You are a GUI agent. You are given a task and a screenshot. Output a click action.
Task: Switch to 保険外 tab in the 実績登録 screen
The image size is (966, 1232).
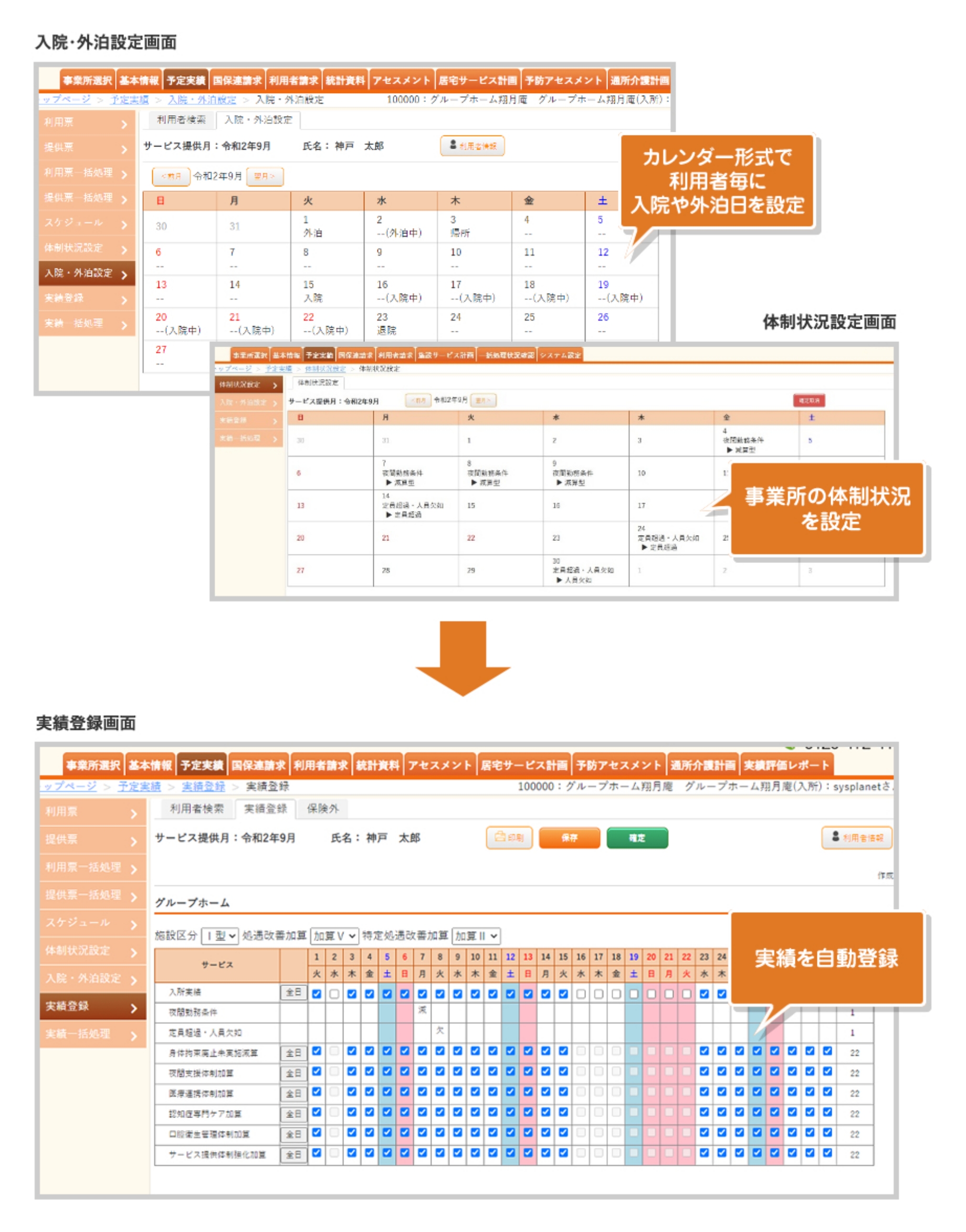pyautogui.click(x=322, y=809)
